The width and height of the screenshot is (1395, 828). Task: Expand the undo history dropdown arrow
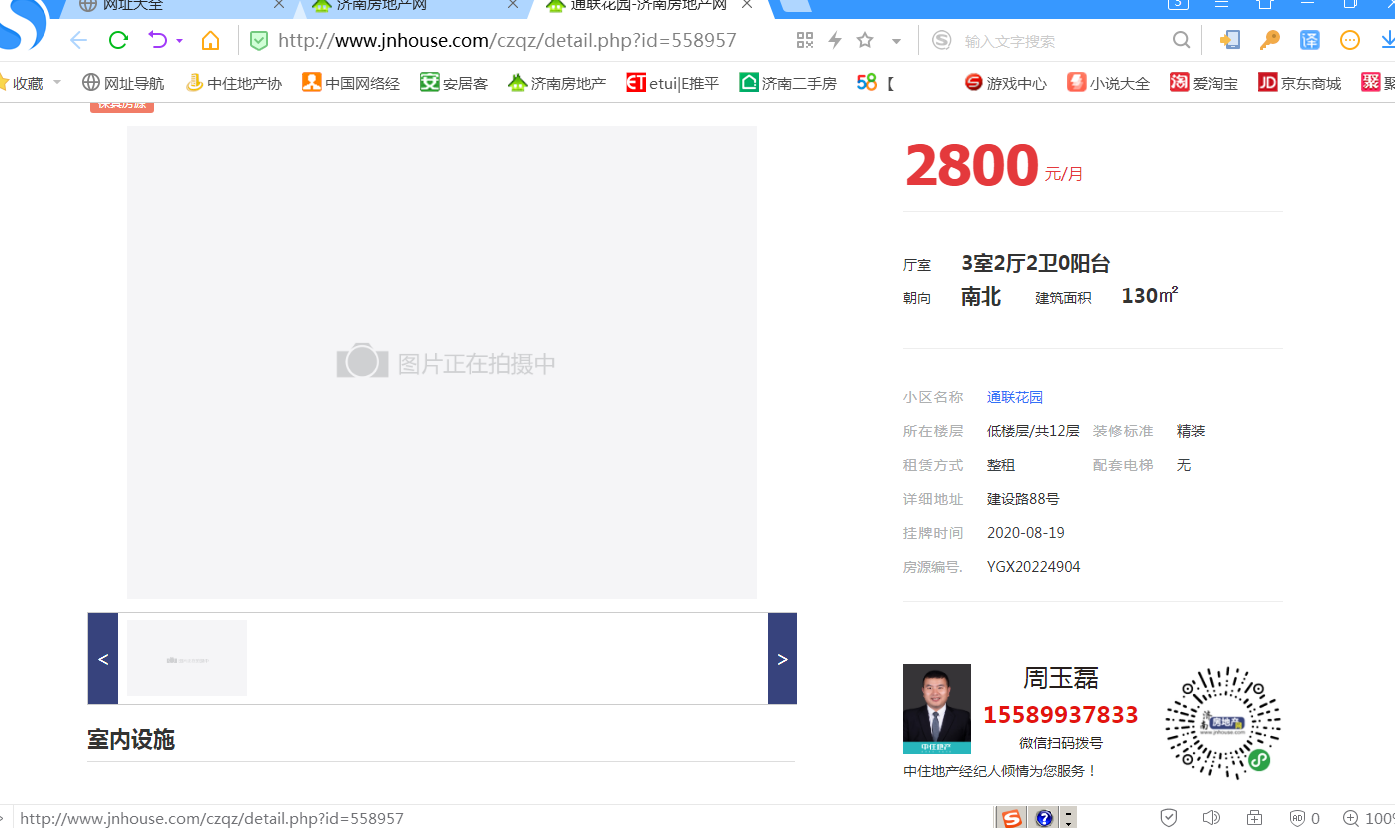click(x=180, y=42)
